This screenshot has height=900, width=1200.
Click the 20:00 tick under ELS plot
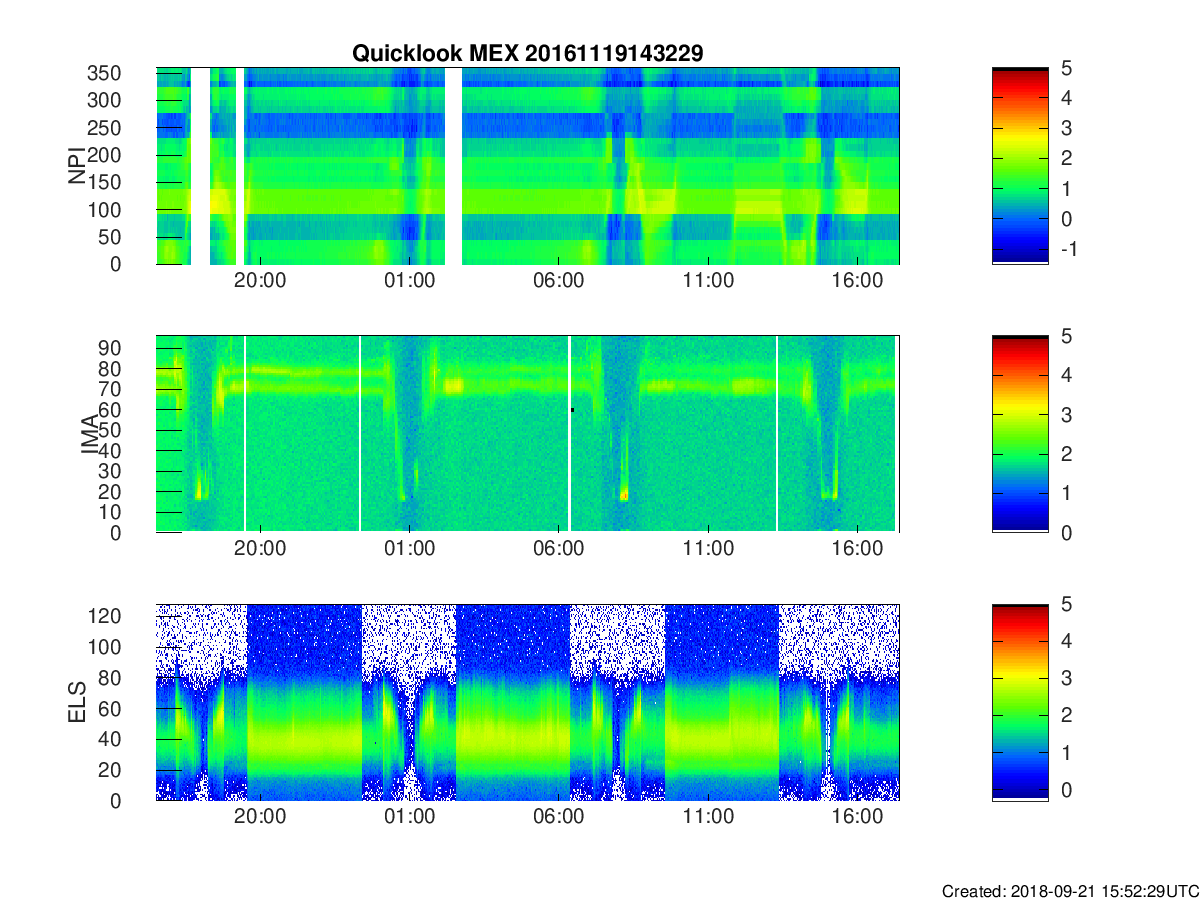260,817
